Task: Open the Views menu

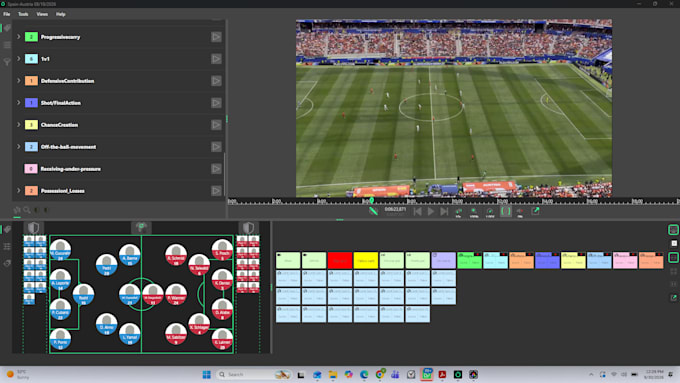Action: [x=42, y=14]
